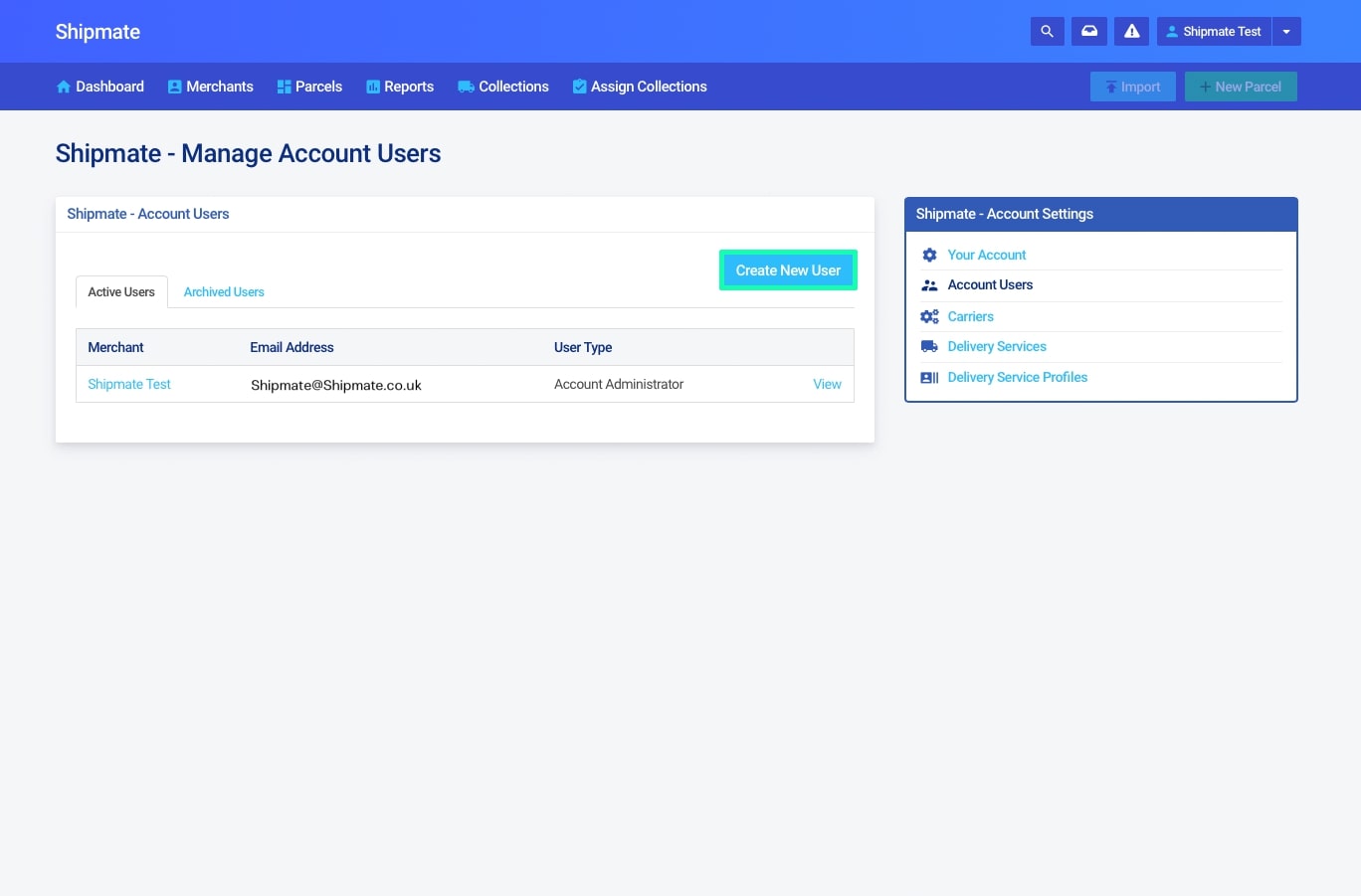Image resolution: width=1361 pixels, height=896 pixels.
Task: Click the chart icon next to Reports
Action: click(373, 87)
